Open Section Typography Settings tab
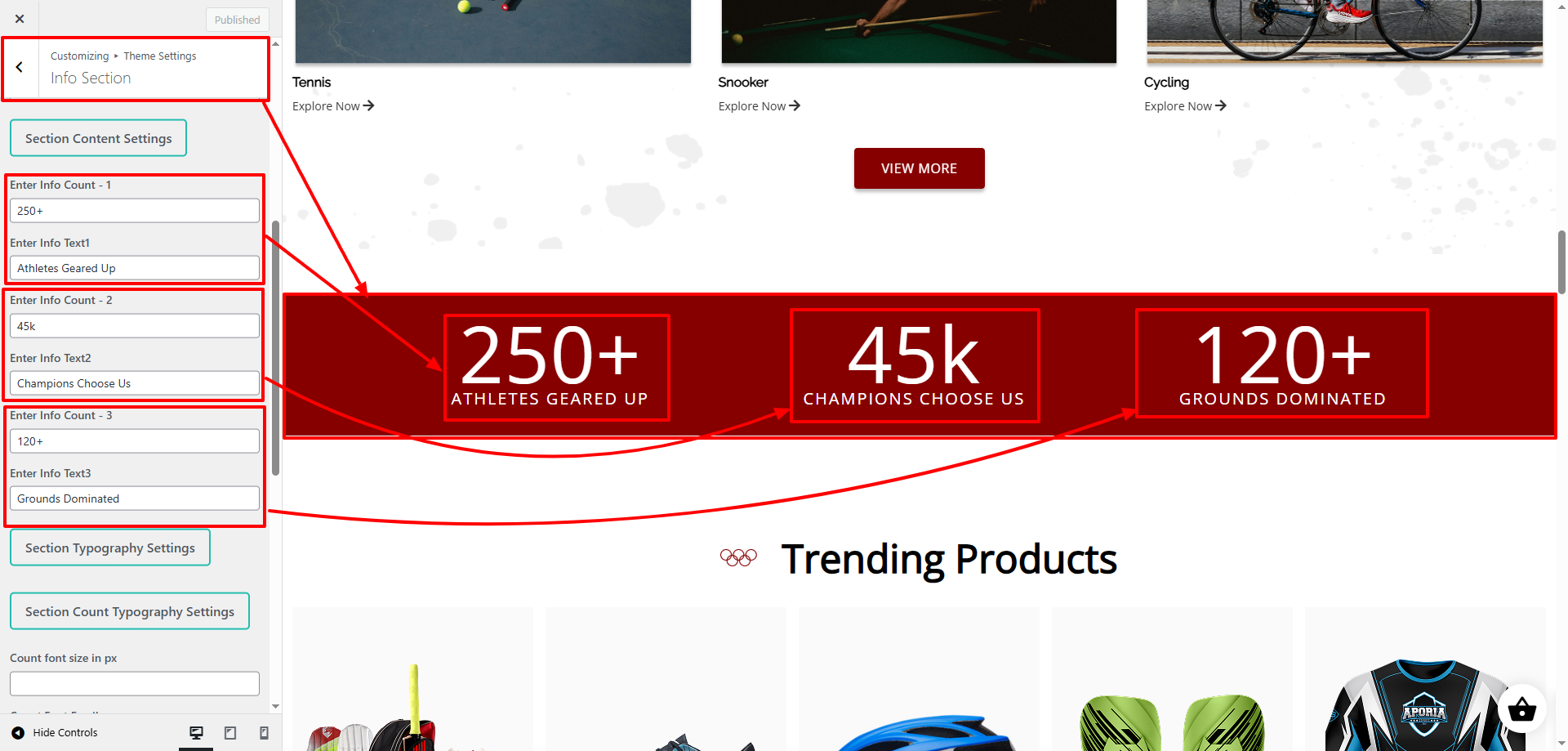Image resolution: width=1568 pixels, height=751 pixels. [x=110, y=548]
